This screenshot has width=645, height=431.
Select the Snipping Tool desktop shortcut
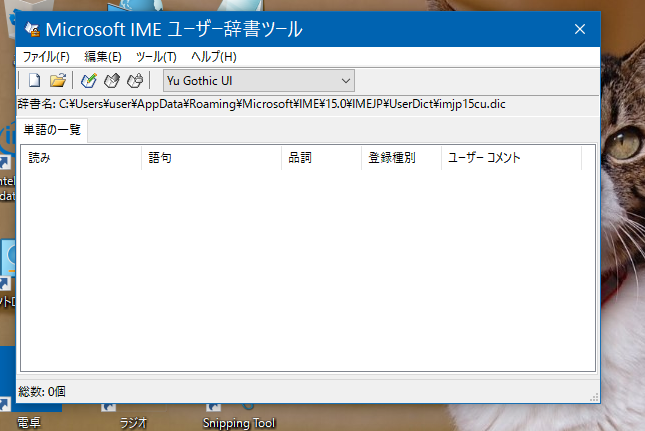(239, 416)
